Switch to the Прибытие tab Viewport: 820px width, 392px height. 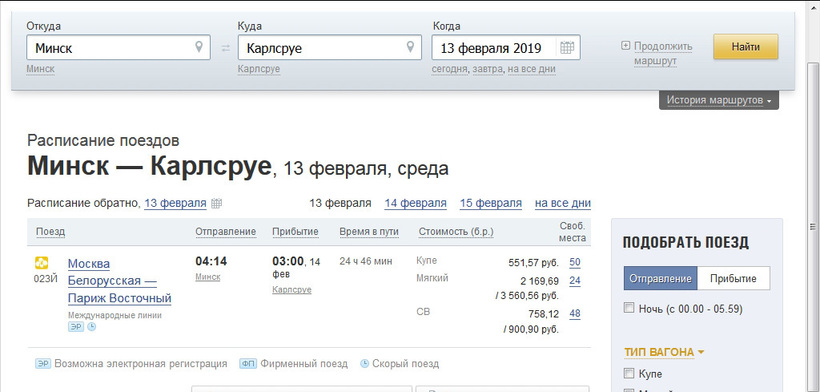733,279
